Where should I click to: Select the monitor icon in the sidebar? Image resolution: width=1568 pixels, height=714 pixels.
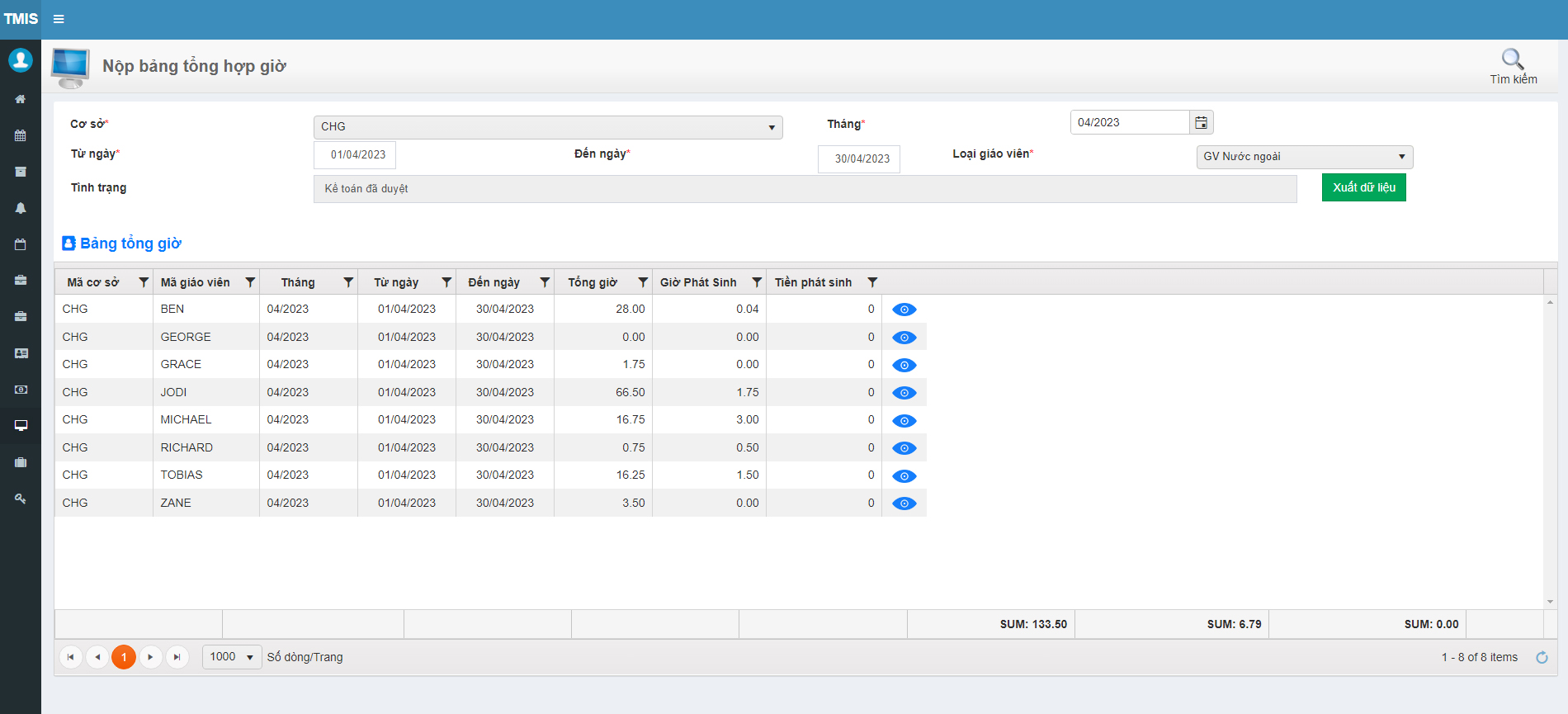[21, 426]
